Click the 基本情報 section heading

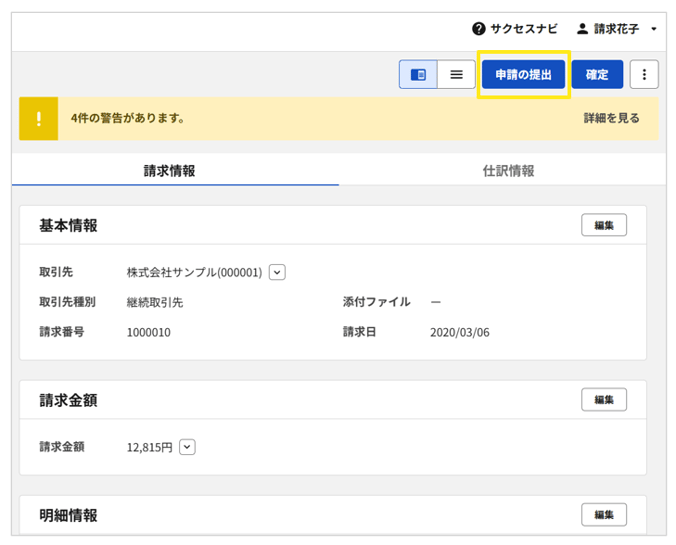[x=68, y=226]
